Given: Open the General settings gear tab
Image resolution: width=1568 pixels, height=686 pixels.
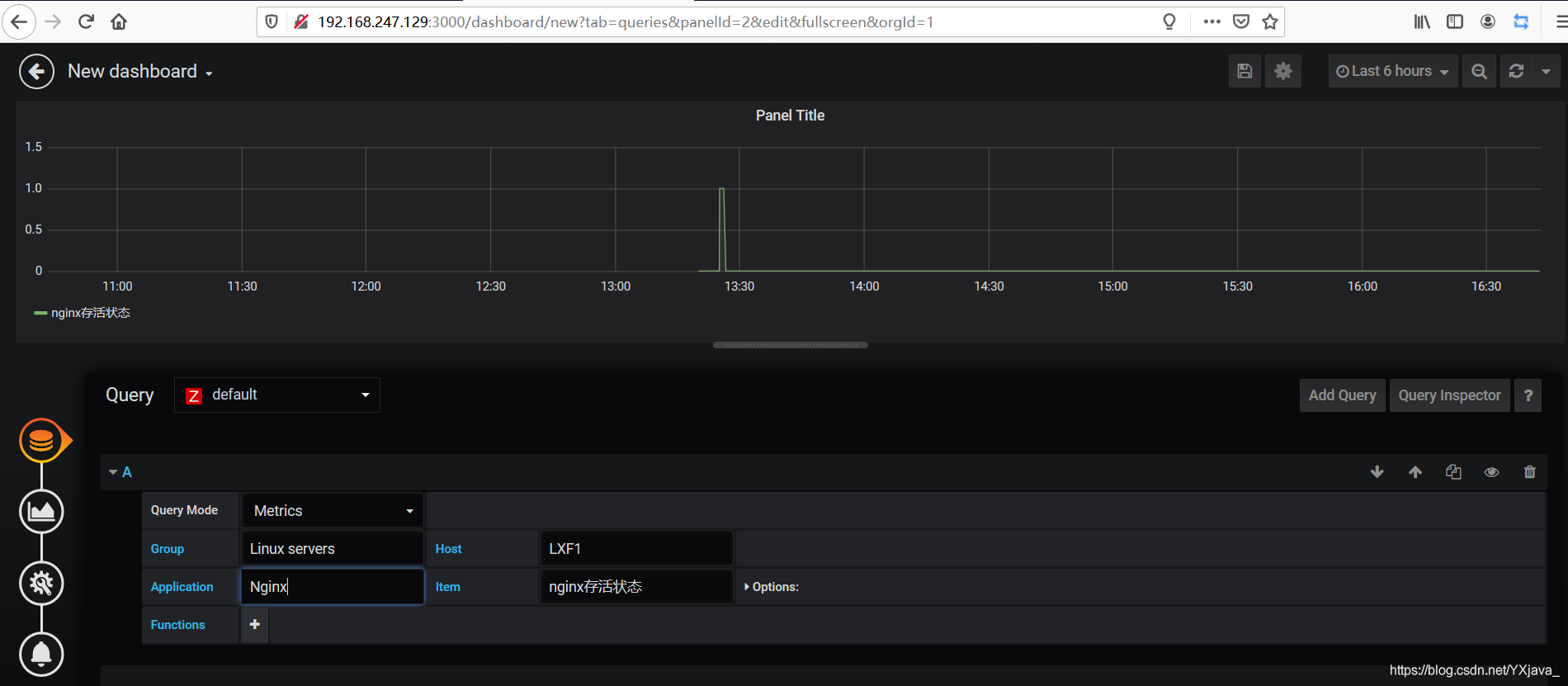Looking at the screenshot, I should [x=41, y=584].
